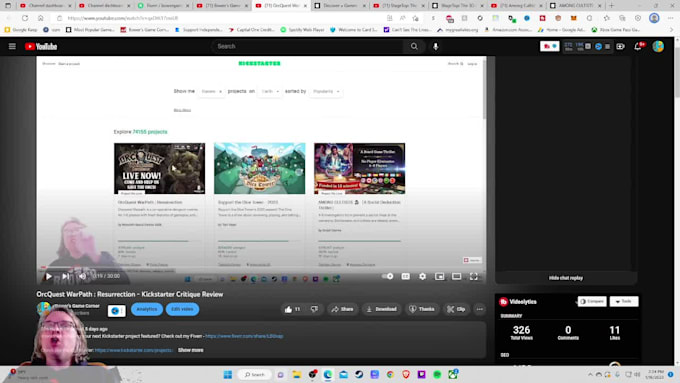Open the Spotify Web Player bookmark
This screenshot has width=680, height=383.
coord(302,30)
